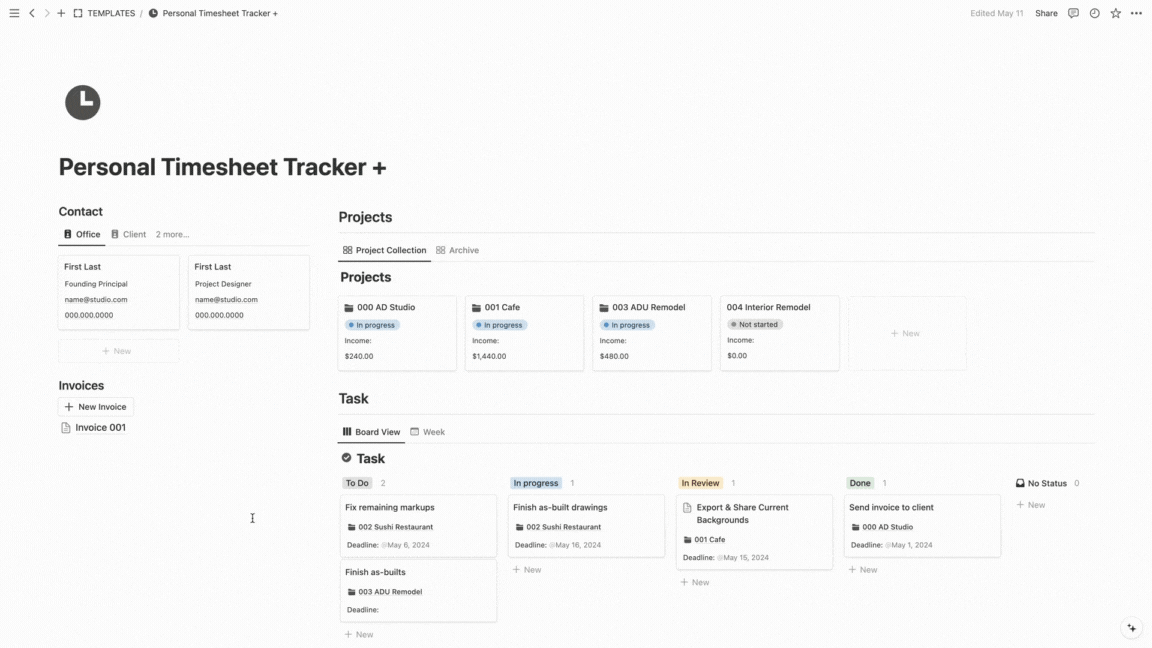Click the New Invoice button
This screenshot has height=648, width=1152.
pos(96,407)
